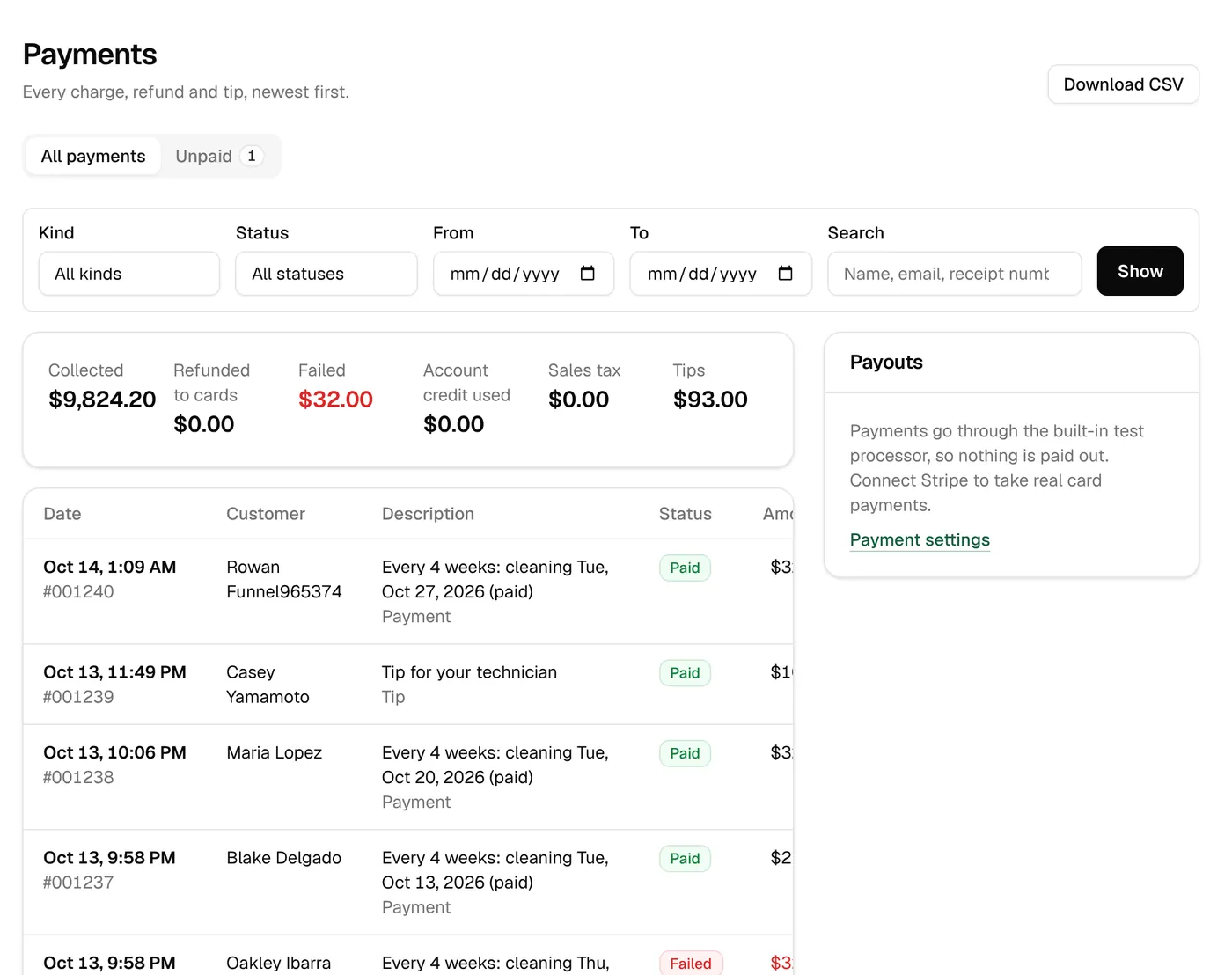
Task: Click the black Show button
Action: (1140, 271)
